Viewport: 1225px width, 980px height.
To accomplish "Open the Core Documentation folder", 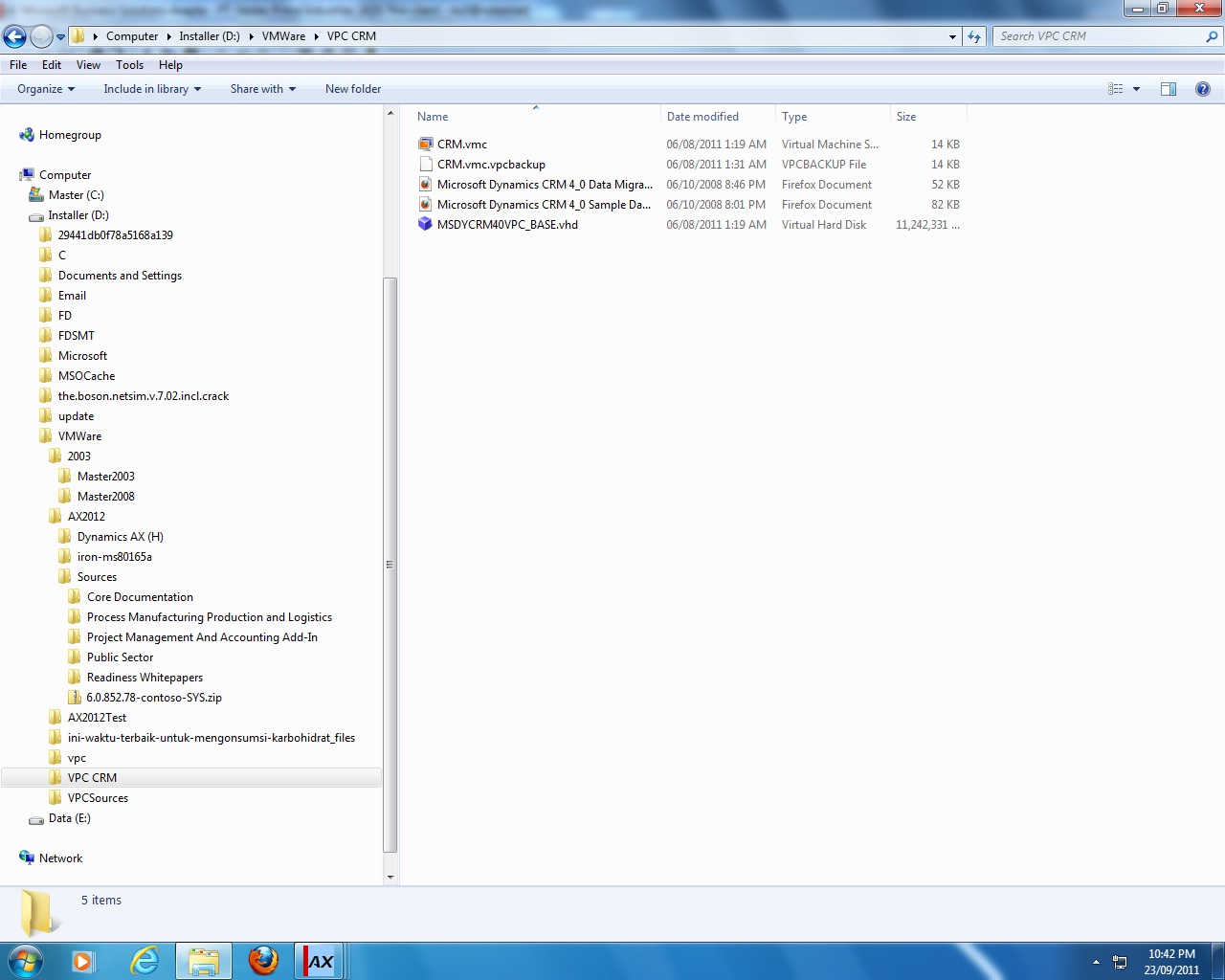I will (x=140, y=597).
